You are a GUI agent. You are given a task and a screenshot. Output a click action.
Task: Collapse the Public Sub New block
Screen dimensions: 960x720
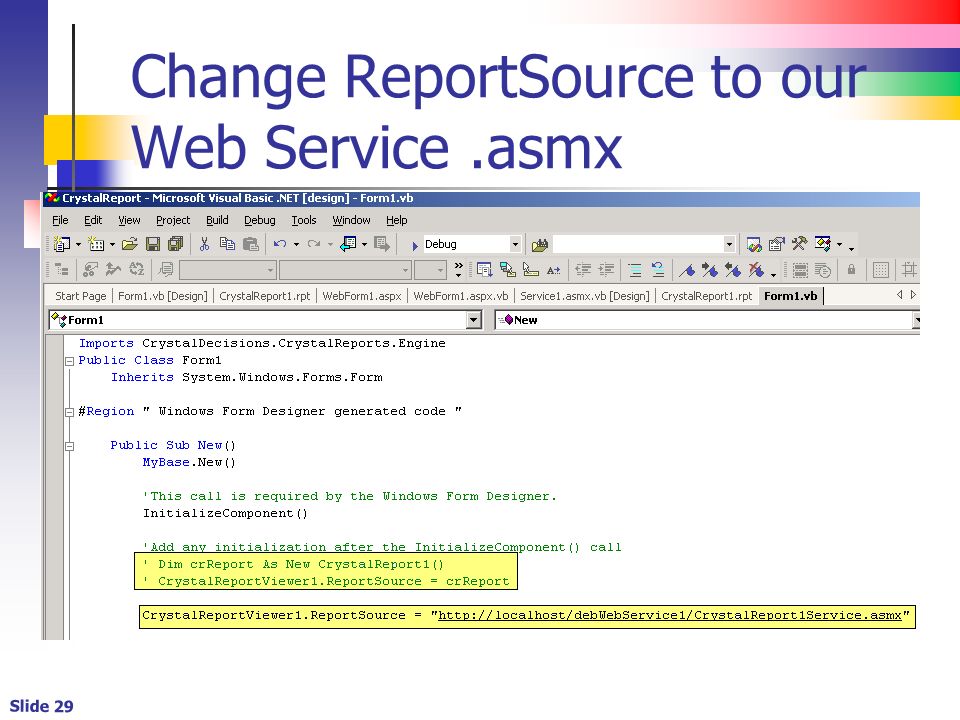point(69,446)
